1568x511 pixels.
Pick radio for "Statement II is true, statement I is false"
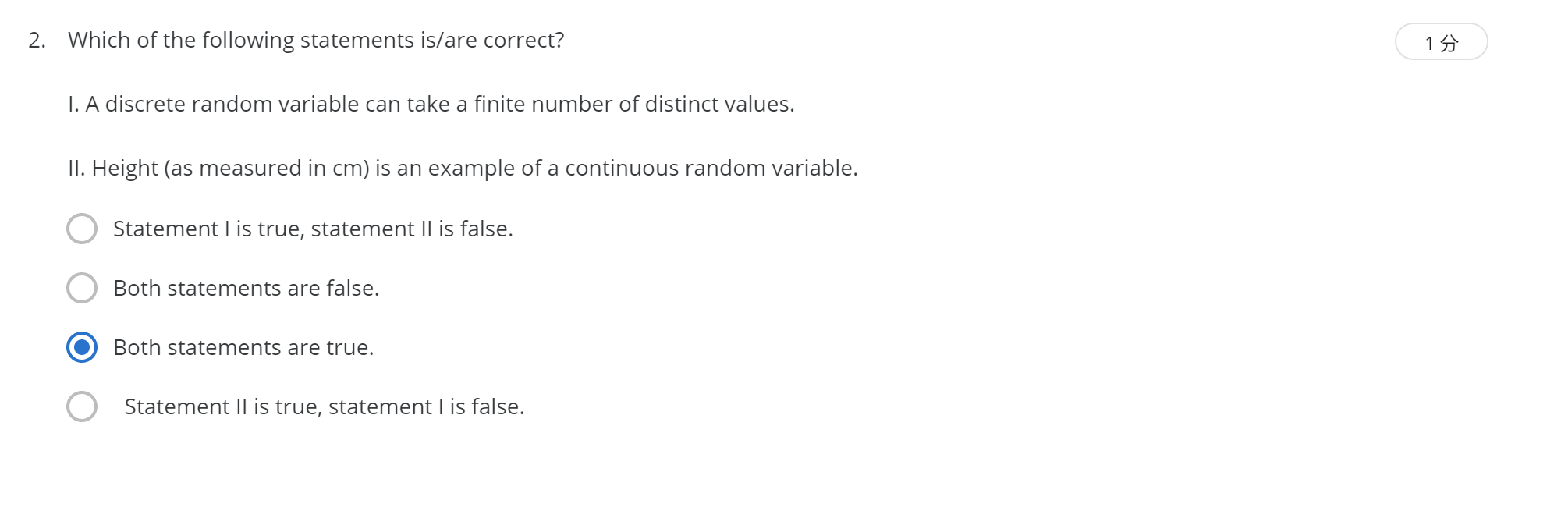click(x=82, y=406)
